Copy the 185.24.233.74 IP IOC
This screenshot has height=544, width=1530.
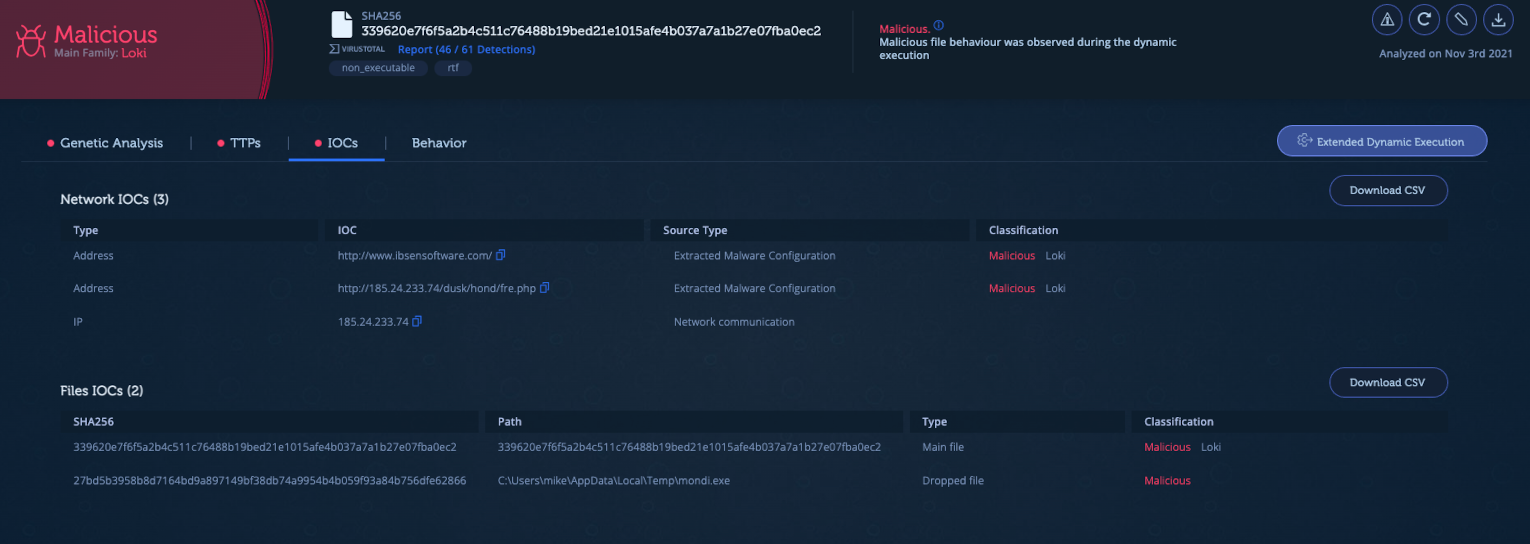click(x=417, y=321)
